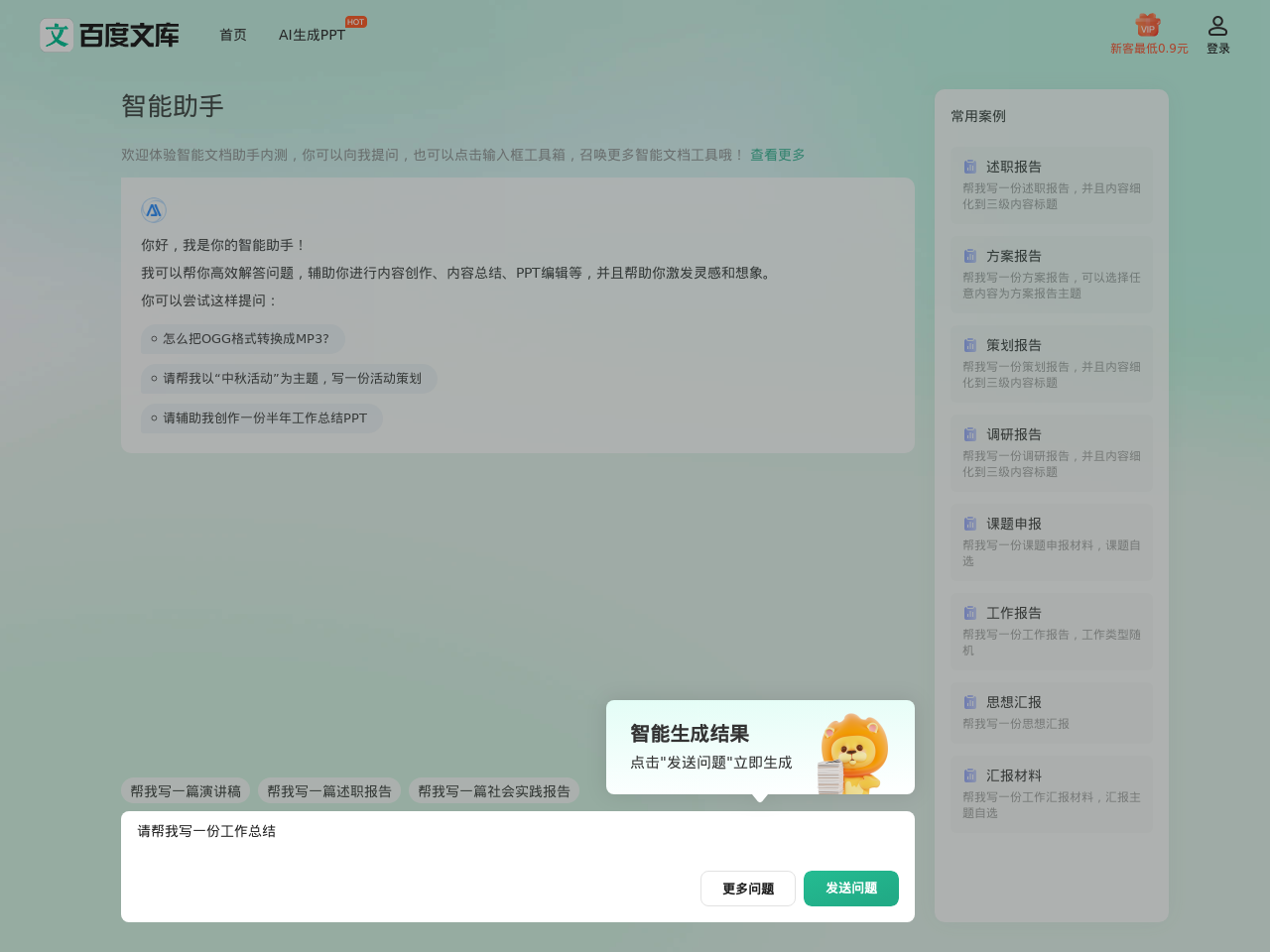Select suggestion 怎么把OGG格式转换成MP3?

point(243,339)
